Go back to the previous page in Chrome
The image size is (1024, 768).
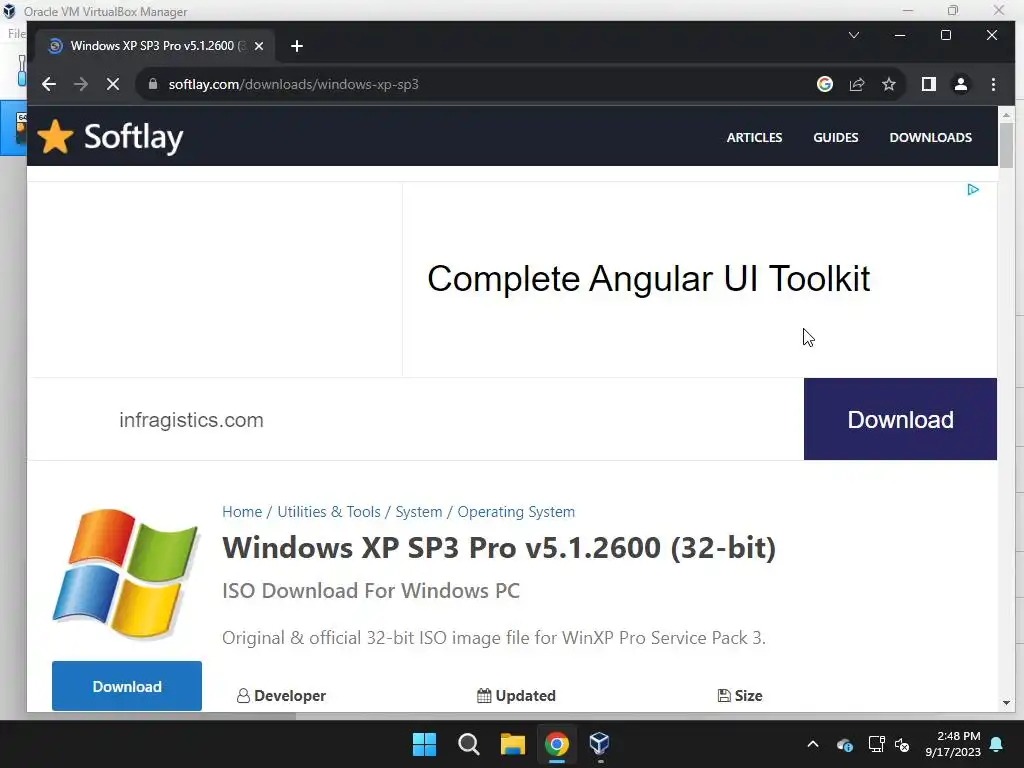(49, 84)
